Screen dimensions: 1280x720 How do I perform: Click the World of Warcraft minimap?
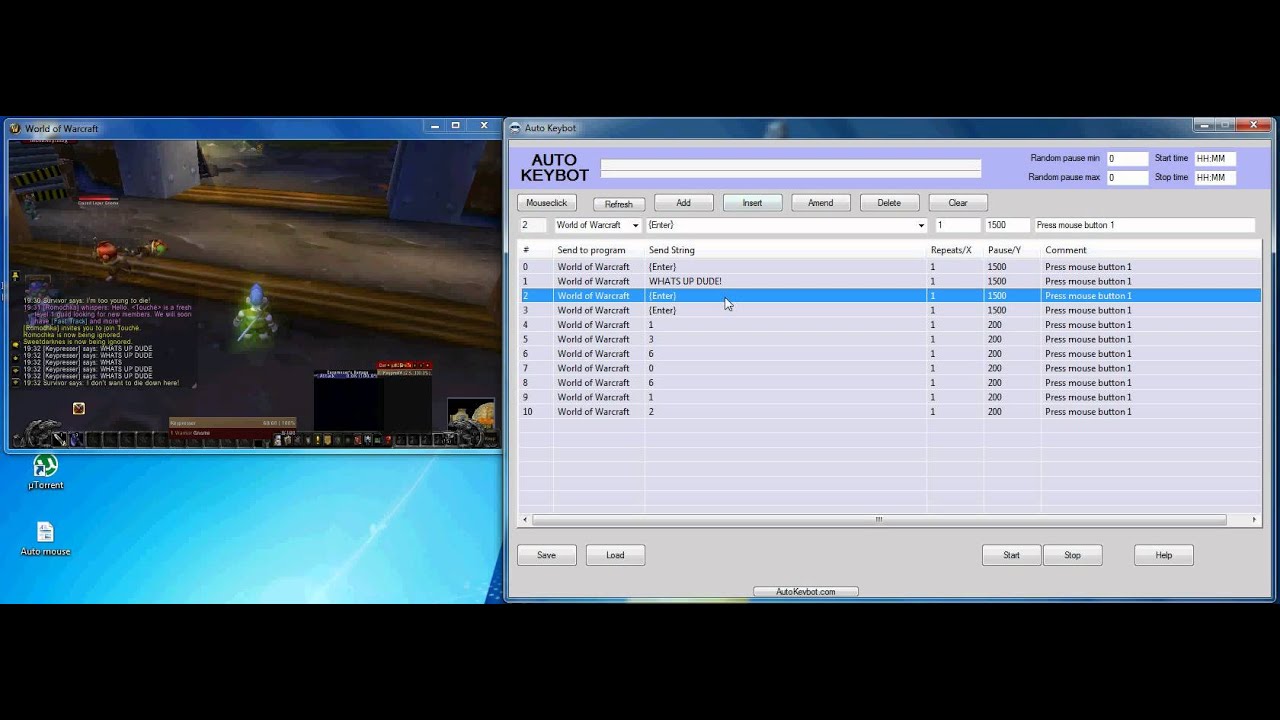point(470,414)
